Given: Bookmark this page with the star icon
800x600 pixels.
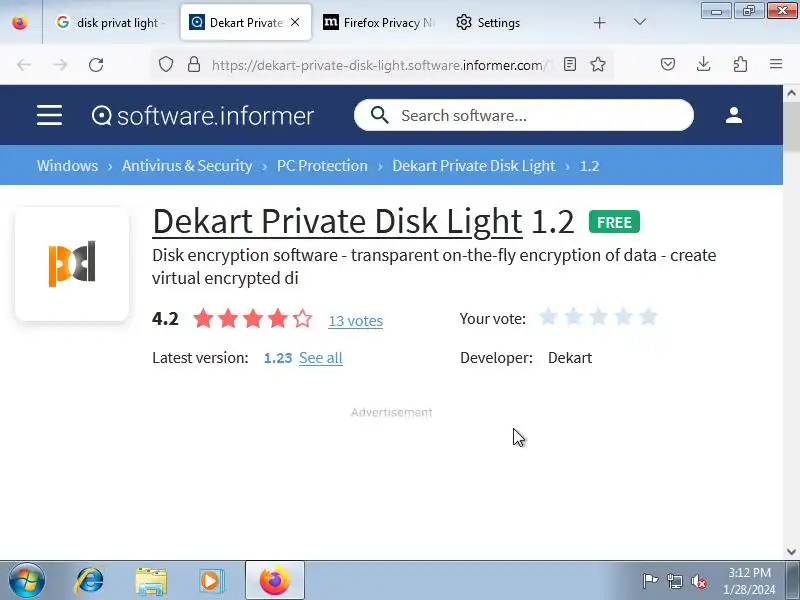Looking at the screenshot, I should coord(598,64).
